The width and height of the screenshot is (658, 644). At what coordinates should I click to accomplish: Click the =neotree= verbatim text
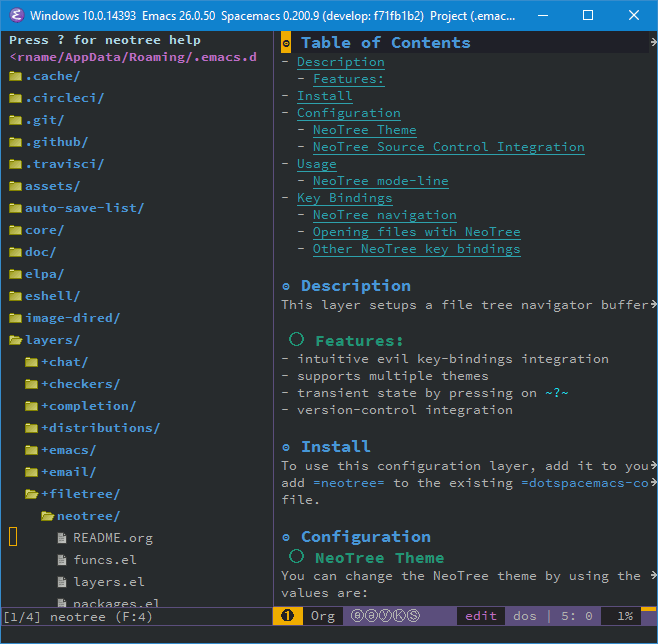click(349, 483)
